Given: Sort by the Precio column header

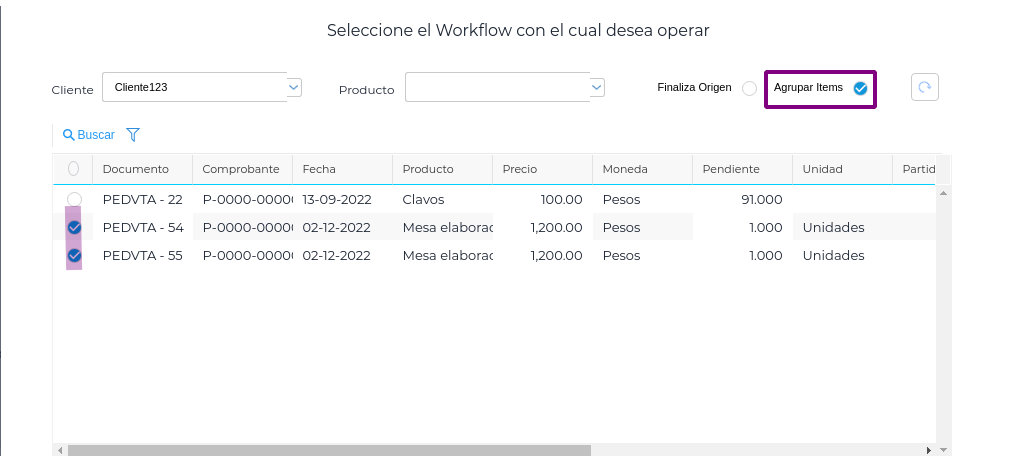Looking at the screenshot, I should point(520,169).
